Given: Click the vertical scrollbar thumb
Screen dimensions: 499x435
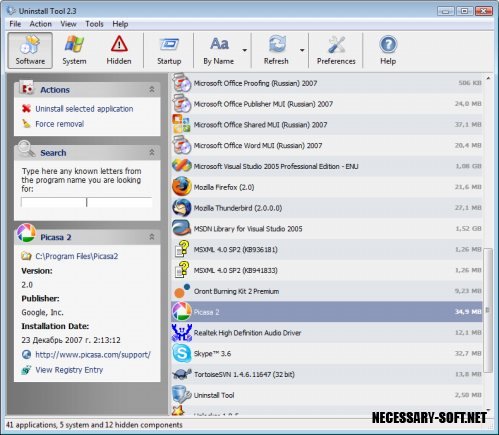Looking at the screenshot, I should point(488,310).
